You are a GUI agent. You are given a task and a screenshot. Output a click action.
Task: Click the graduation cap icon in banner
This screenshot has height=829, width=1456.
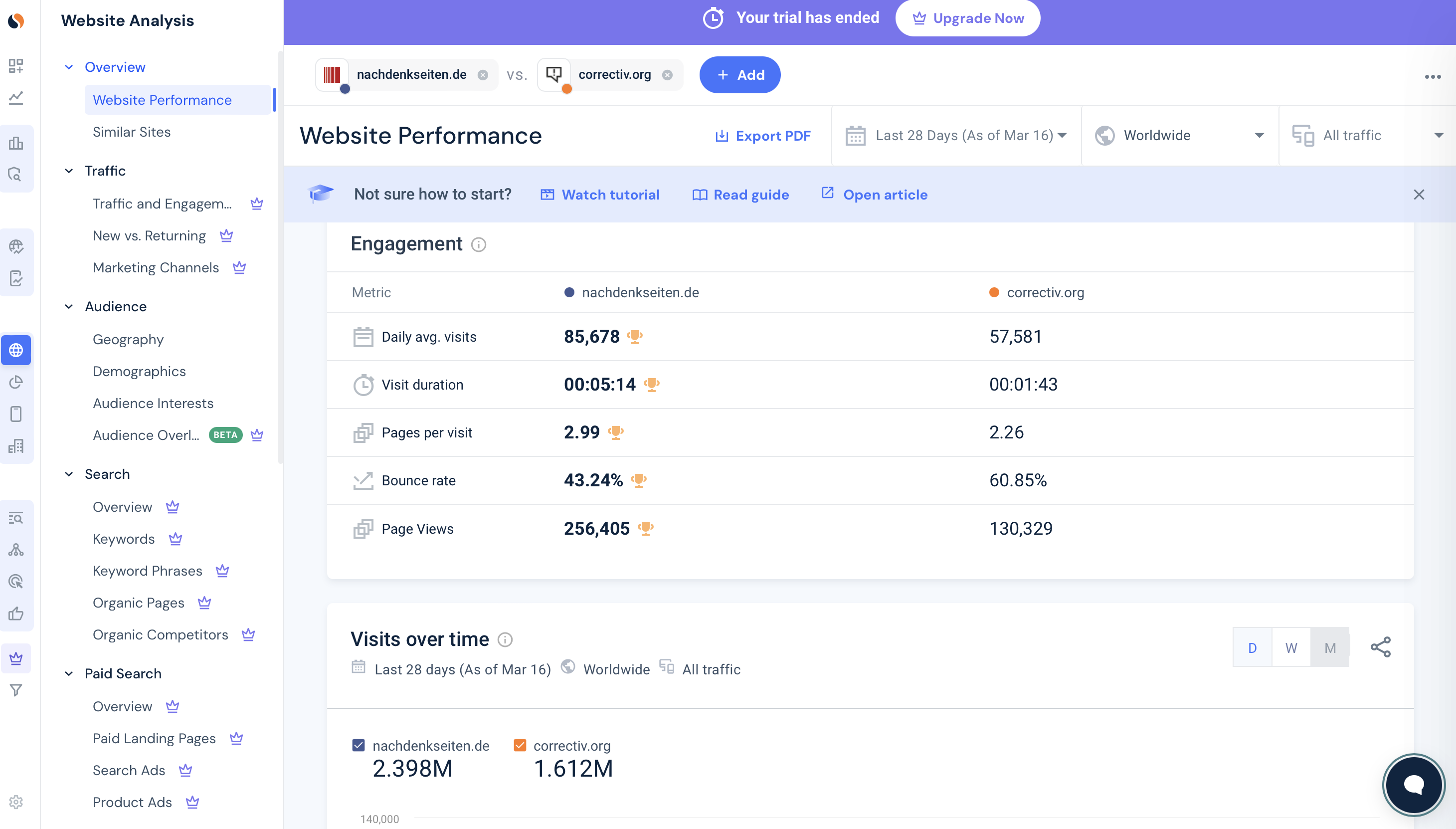[321, 194]
